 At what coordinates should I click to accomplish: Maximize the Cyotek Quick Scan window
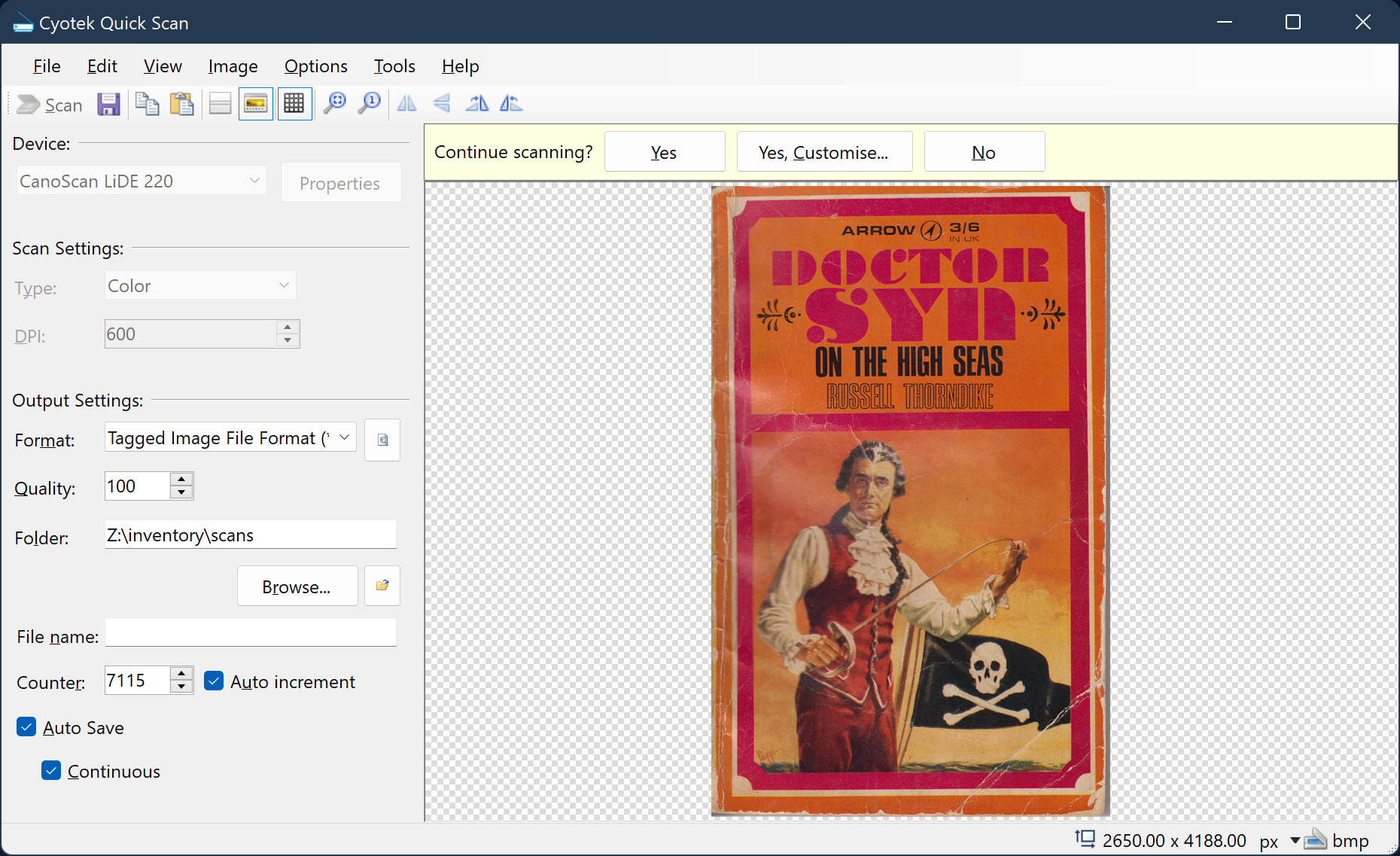[1293, 22]
